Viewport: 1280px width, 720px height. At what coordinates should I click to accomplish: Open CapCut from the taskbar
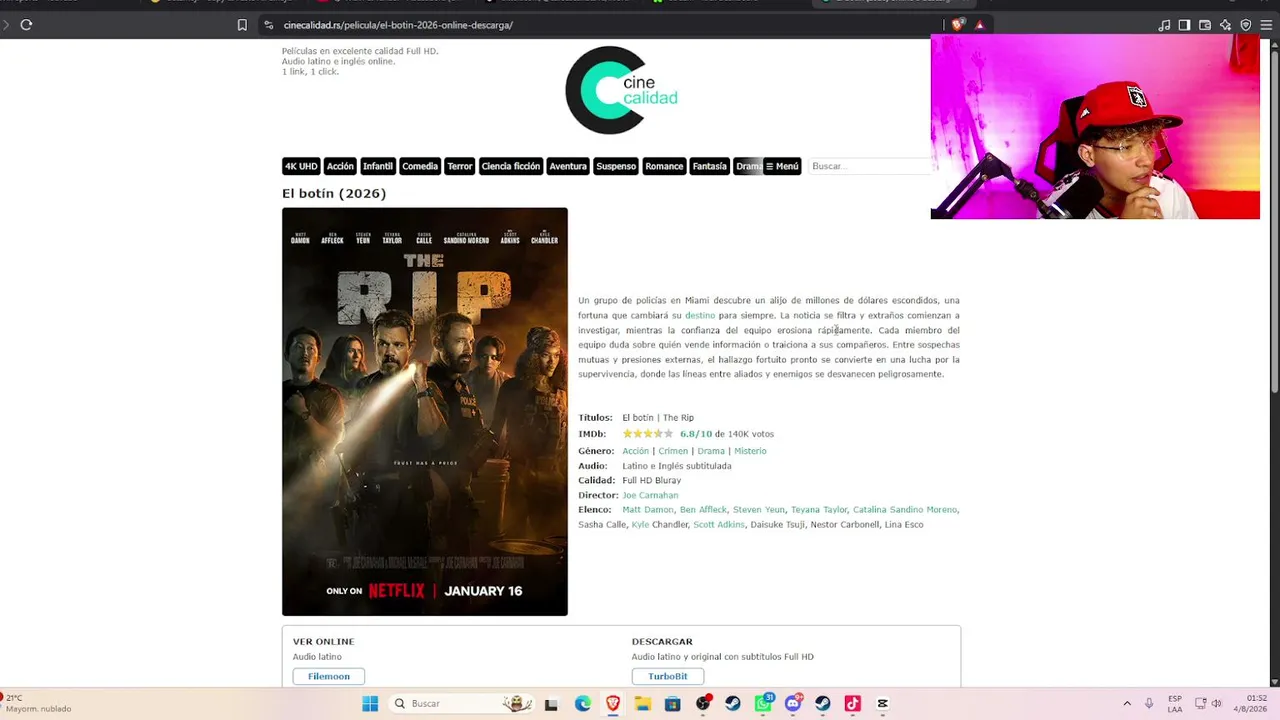point(883,704)
